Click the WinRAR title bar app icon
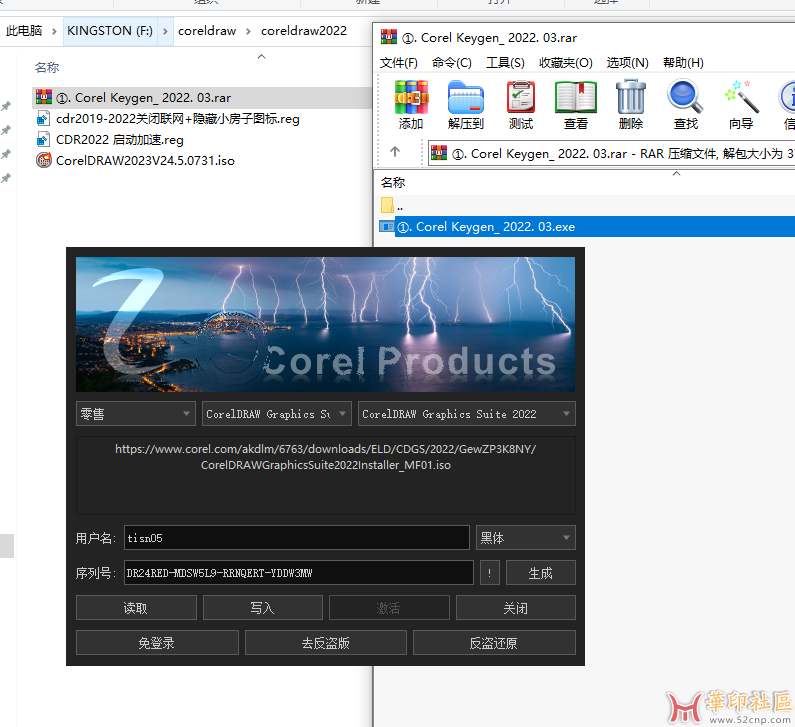The height and width of the screenshot is (727, 795). click(389, 37)
